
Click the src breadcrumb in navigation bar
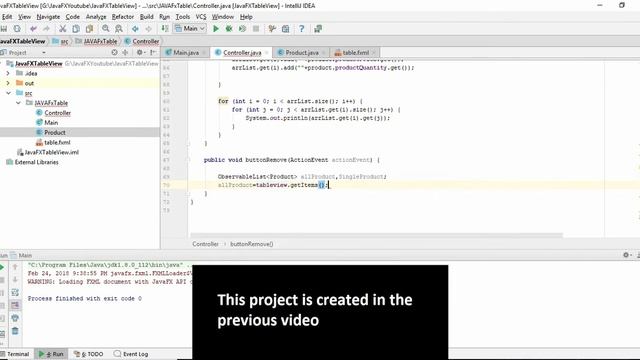[60, 41]
